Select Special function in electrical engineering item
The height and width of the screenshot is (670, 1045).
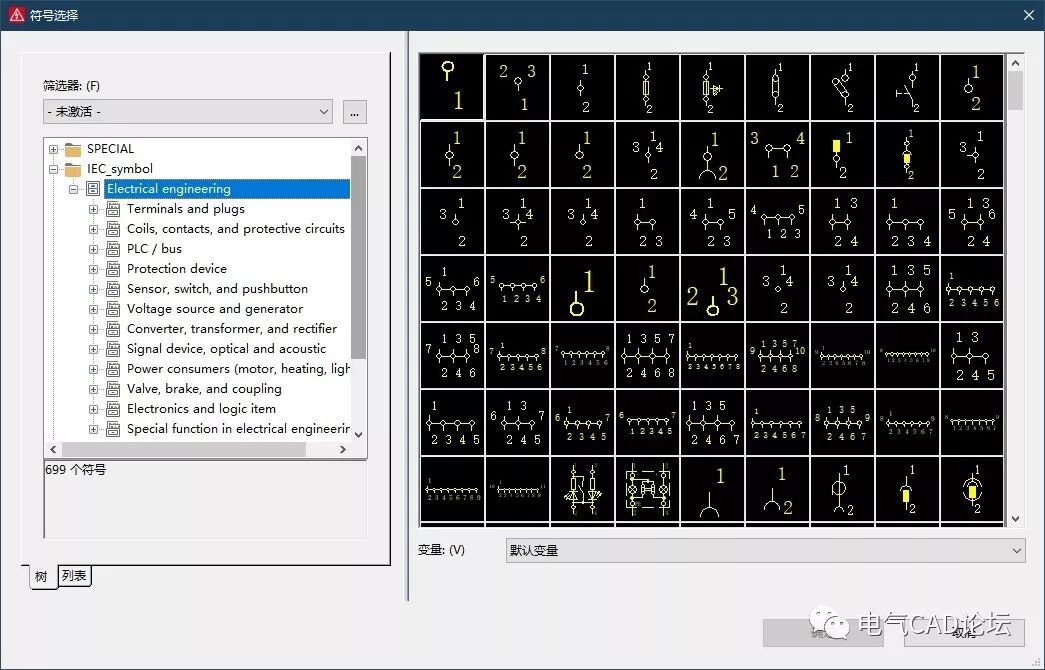(238, 429)
